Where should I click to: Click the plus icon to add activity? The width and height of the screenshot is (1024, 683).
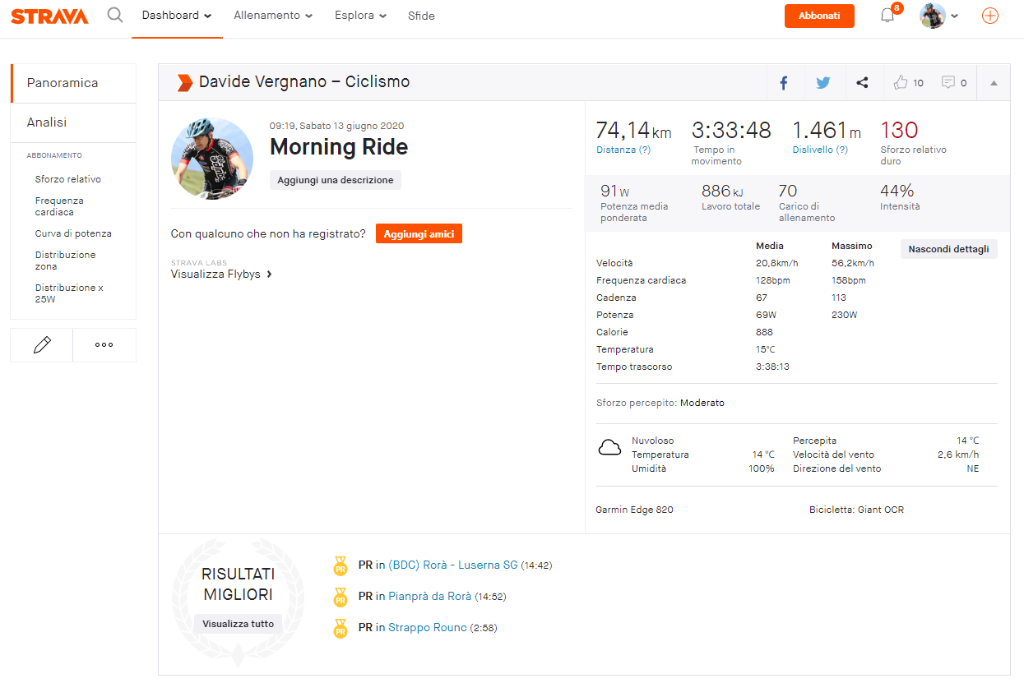[x=988, y=15]
